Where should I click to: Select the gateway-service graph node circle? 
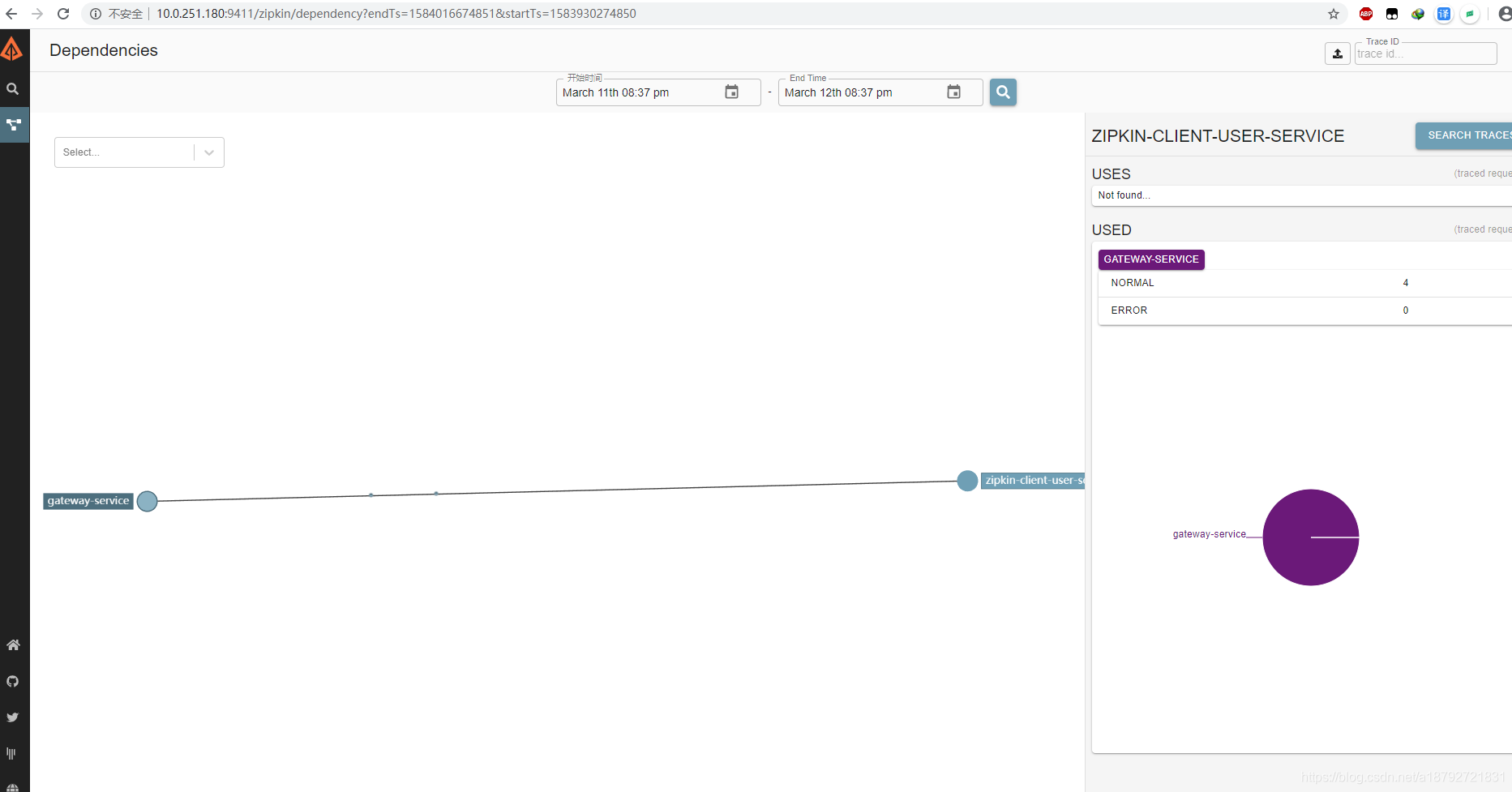(147, 501)
